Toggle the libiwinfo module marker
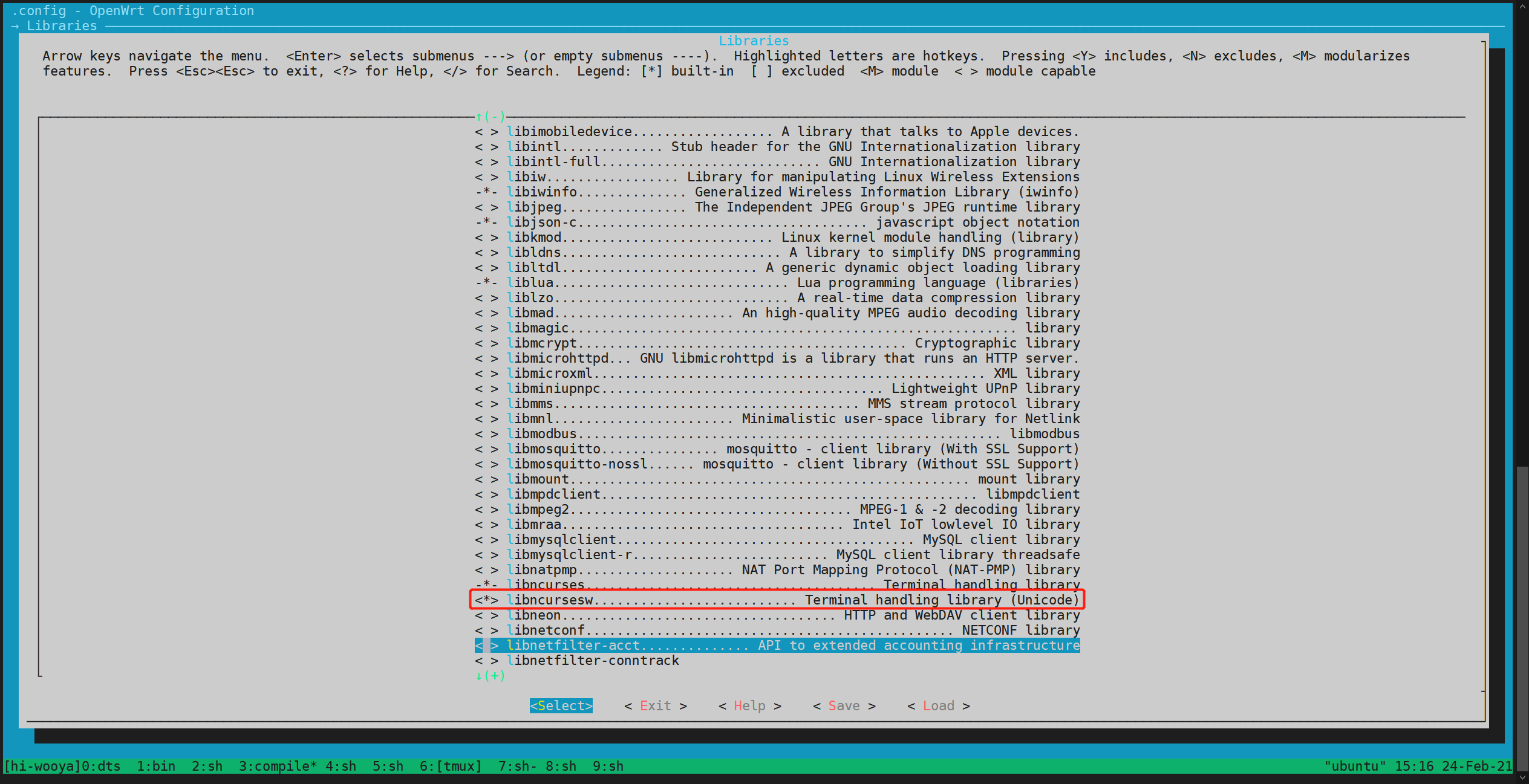 (487, 192)
